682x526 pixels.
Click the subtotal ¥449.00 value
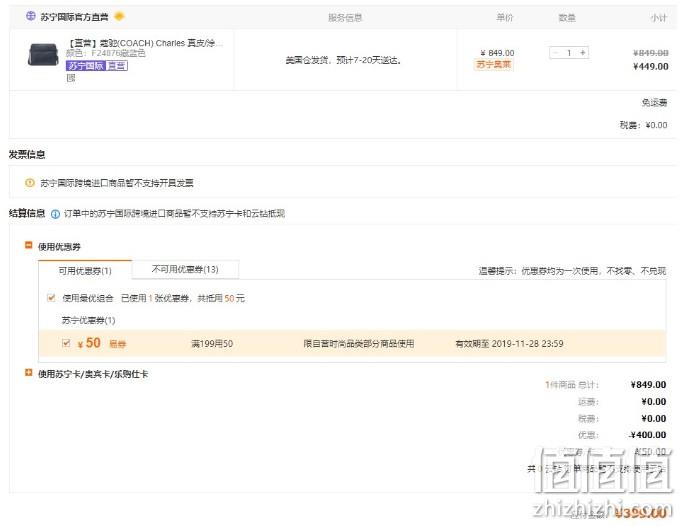pos(651,66)
